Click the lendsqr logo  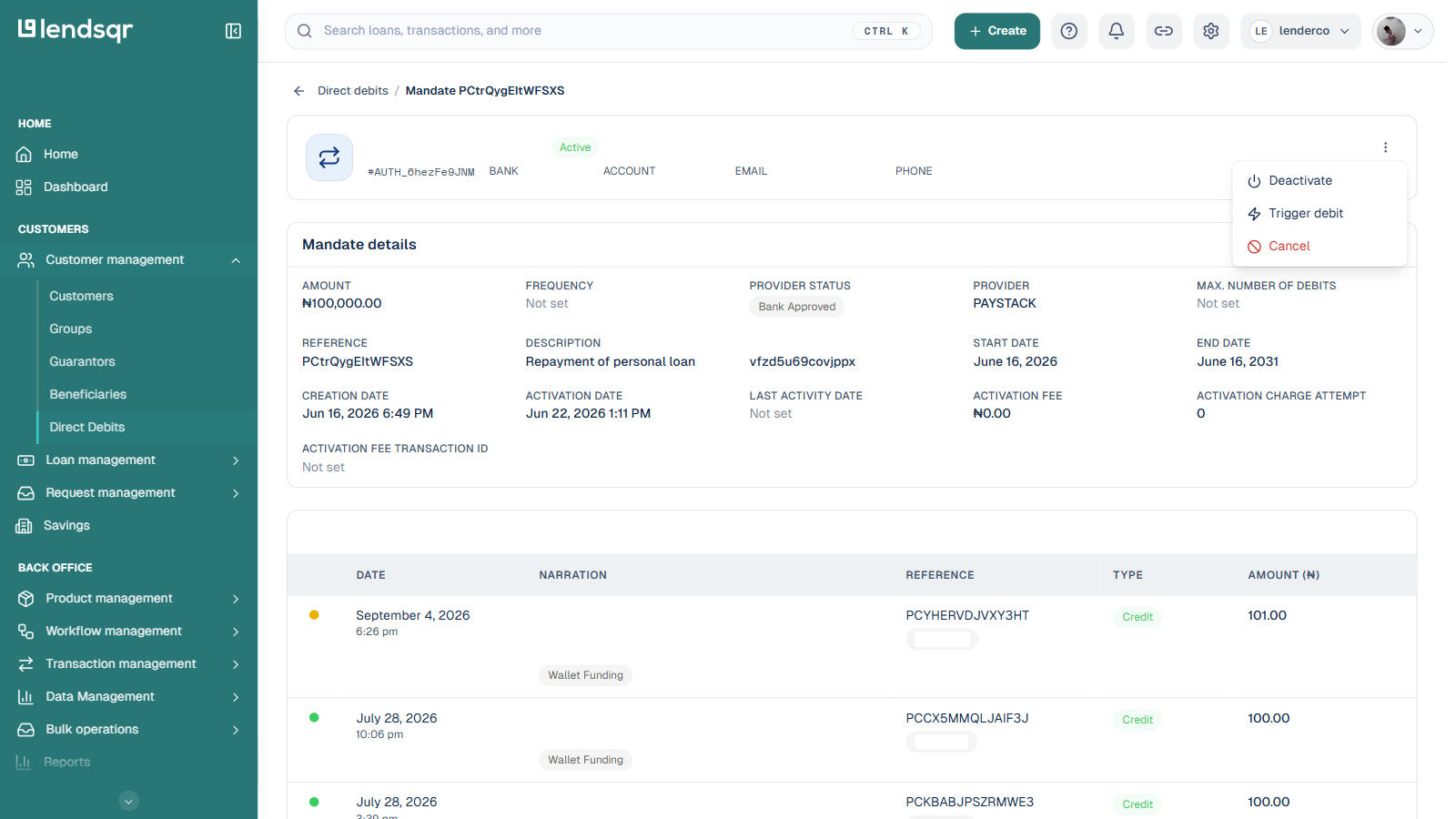click(76, 30)
